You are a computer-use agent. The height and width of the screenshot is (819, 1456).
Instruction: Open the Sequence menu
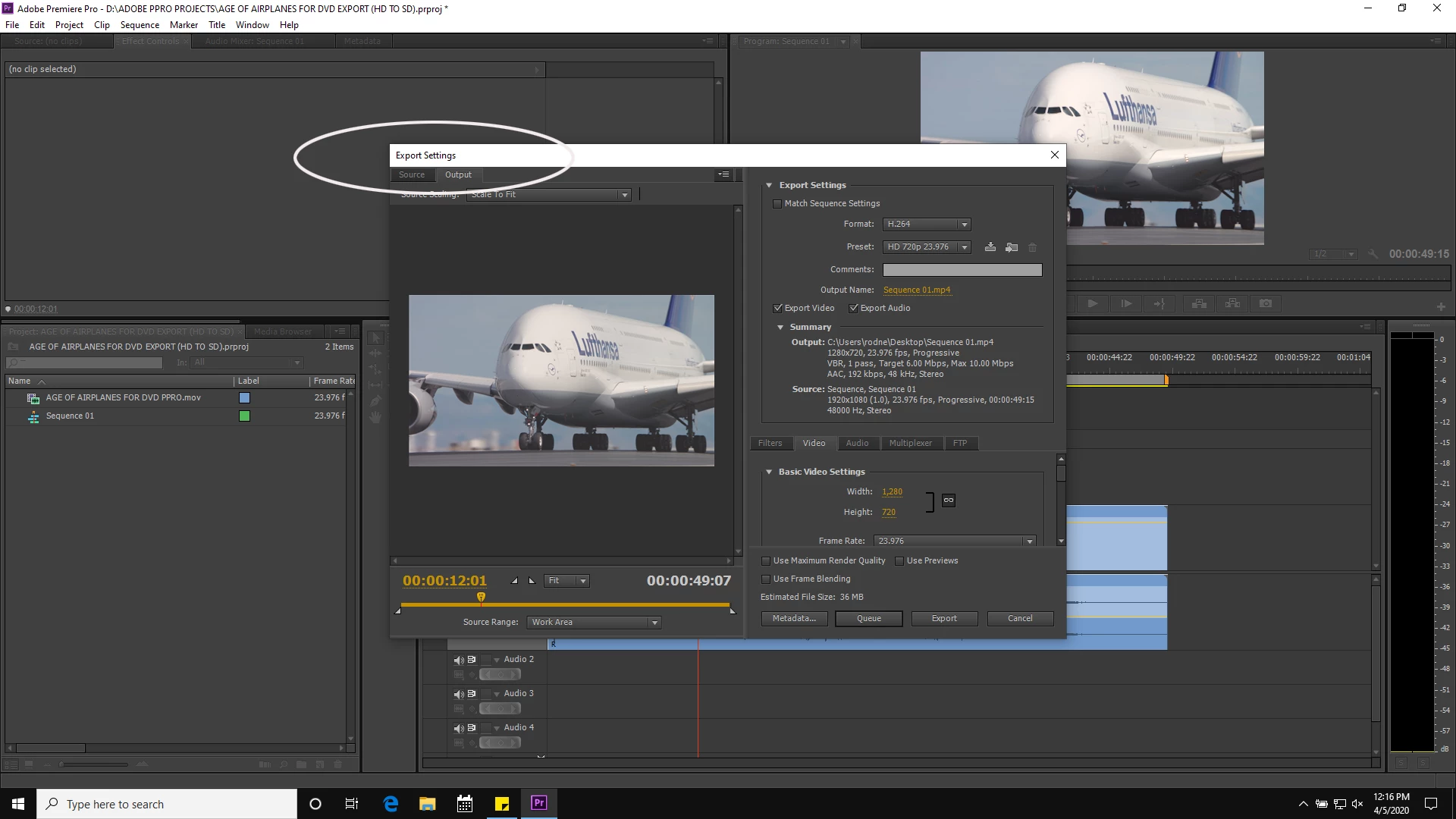point(140,25)
